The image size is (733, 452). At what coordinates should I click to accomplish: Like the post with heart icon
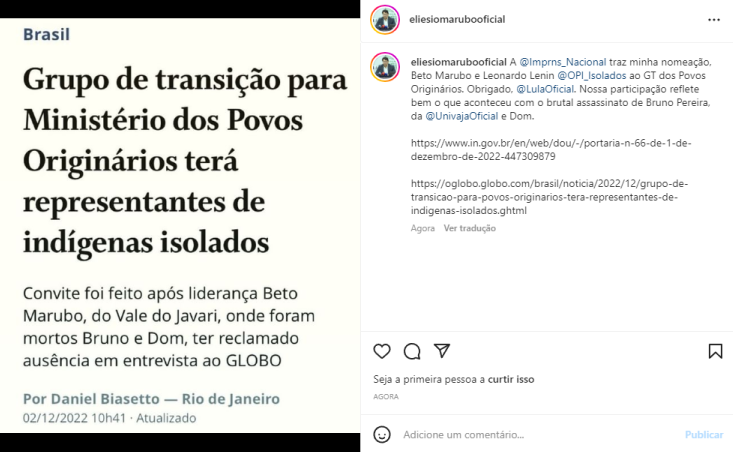click(381, 351)
